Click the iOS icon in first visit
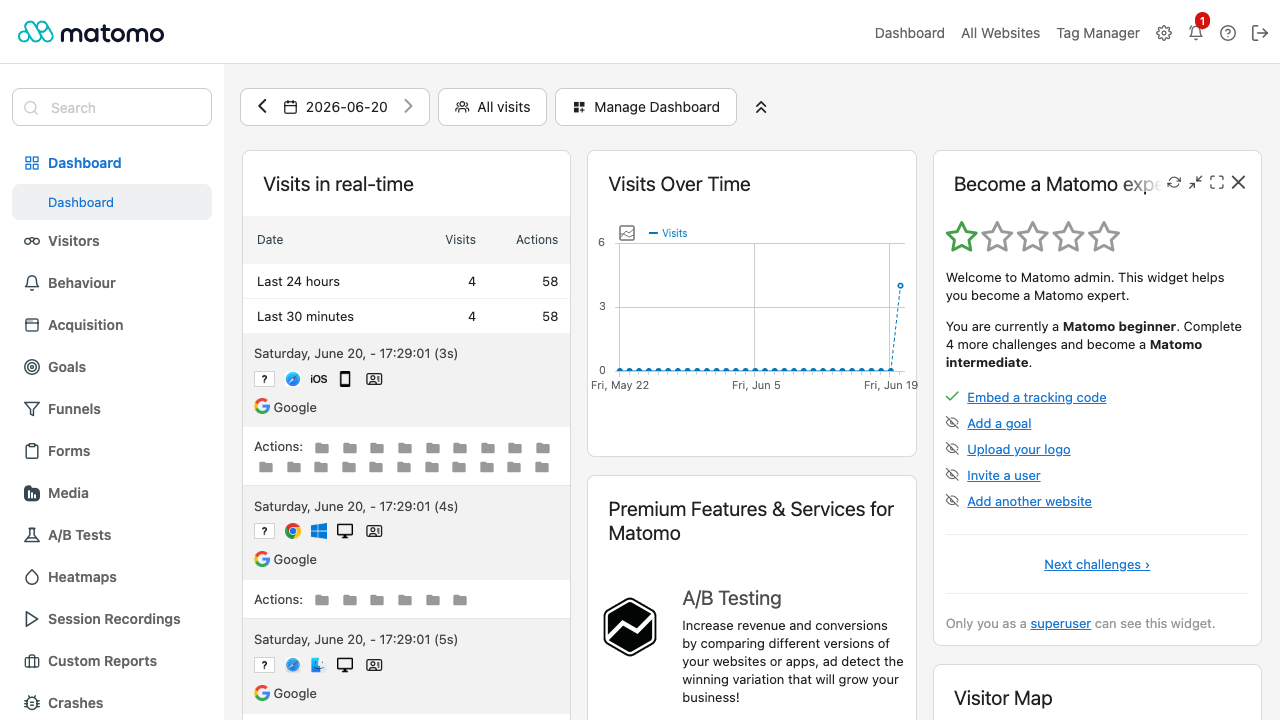The image size is (1280, 720). click(x=319, y=379)
